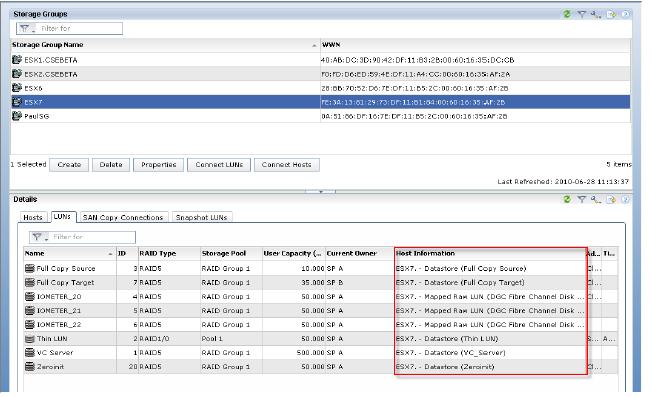This screenshot has height=397, width=652.
Task: Click the storage group icon beside ESX7
Action: tap(17, 102)
